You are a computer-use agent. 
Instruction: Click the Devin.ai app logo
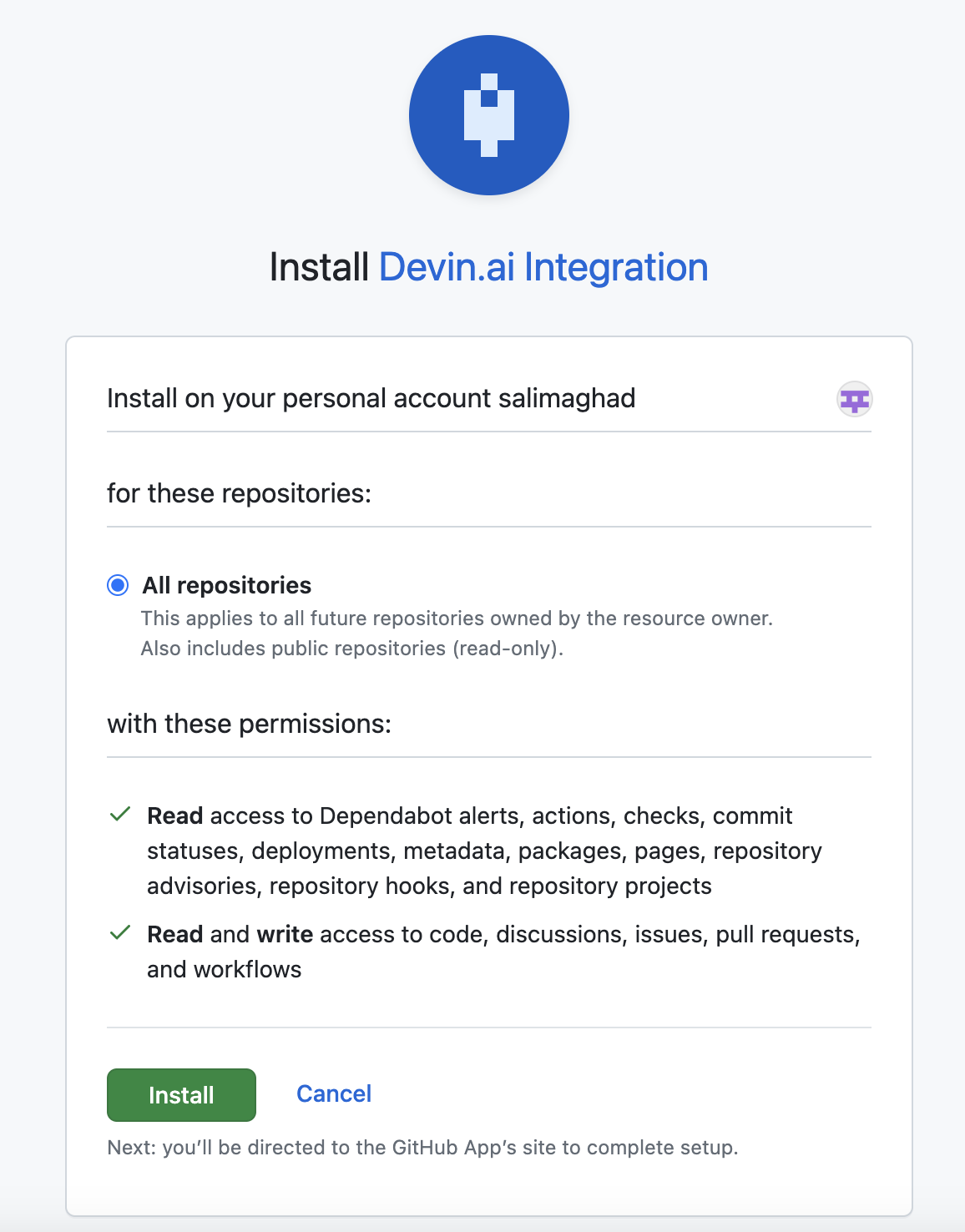(x=489, y=115)
